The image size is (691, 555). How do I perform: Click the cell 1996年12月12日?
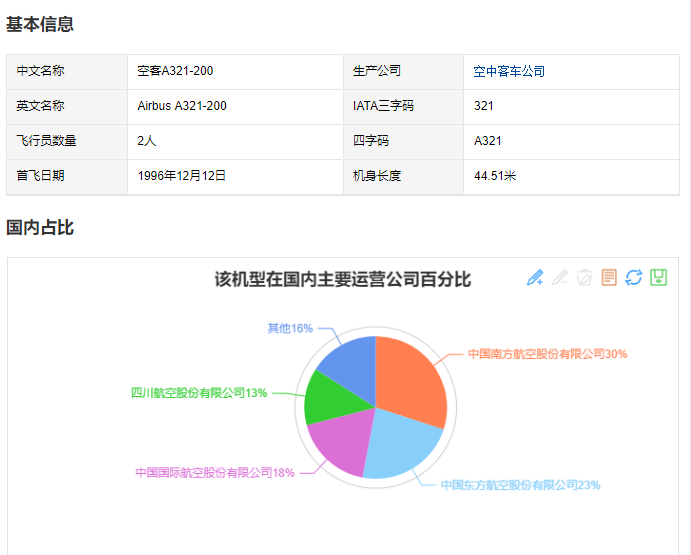coord(235,176)
